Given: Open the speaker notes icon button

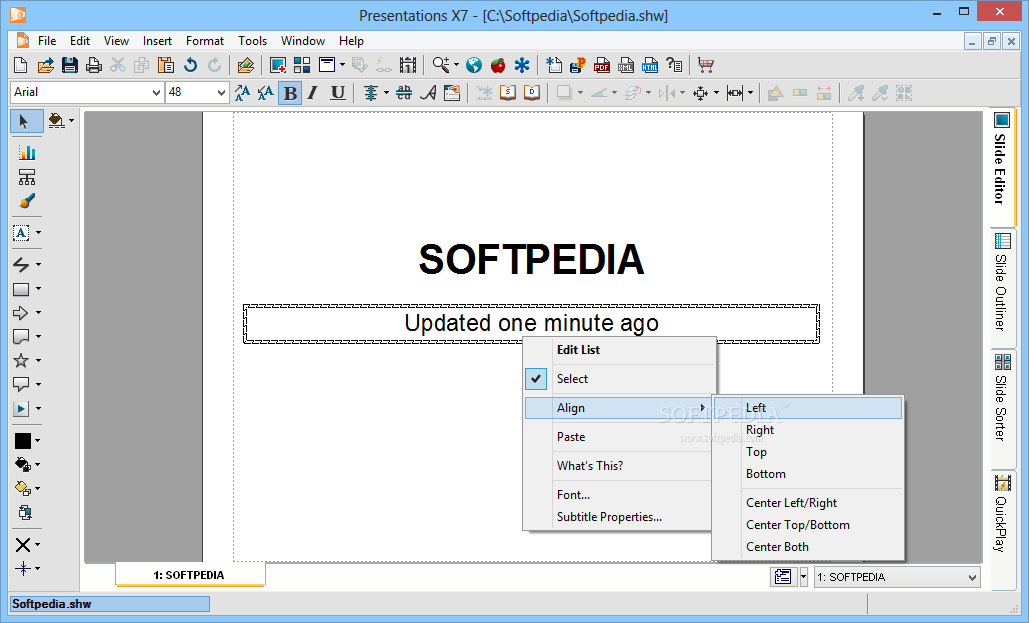Looking at the screenshot, I should [783, 577].
